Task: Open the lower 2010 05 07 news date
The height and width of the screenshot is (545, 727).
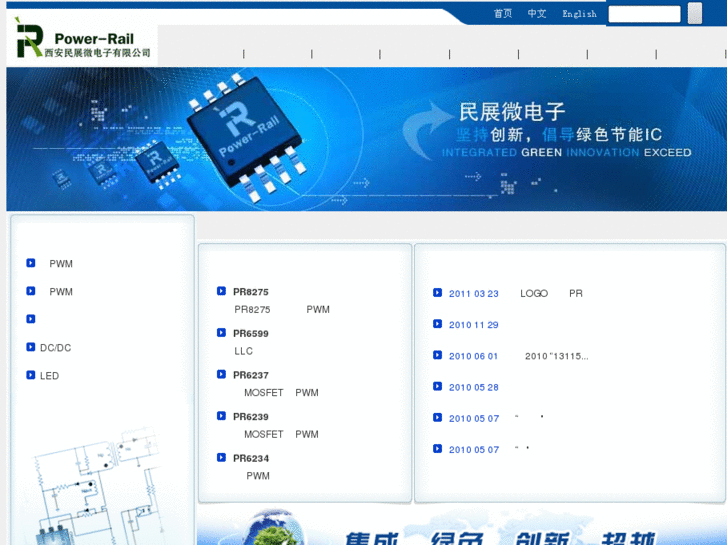Action: (474, 449)
